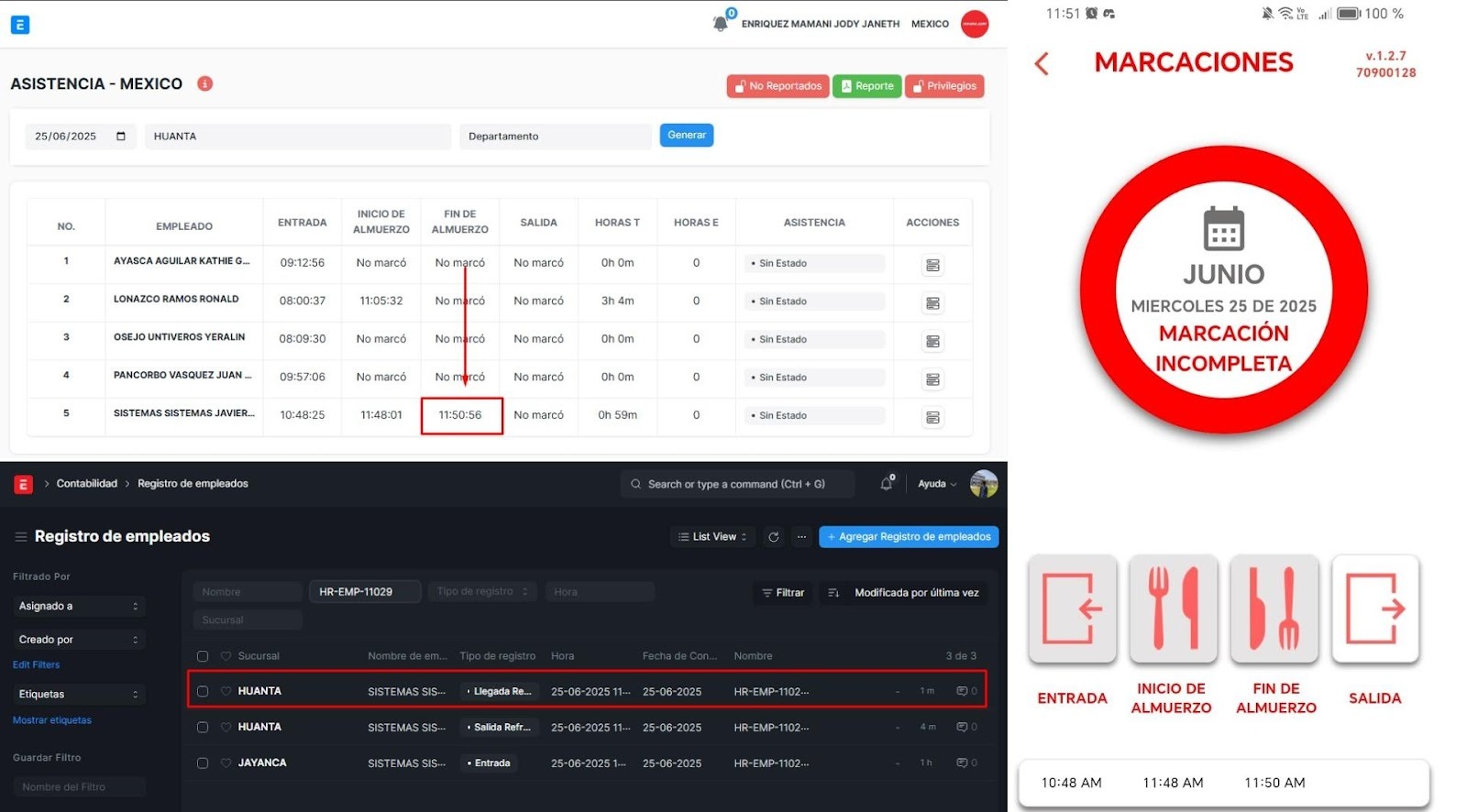Screen dimensions: 1467x812
Task: Open the List View switcher dropdown
Action: pos(712,537)
